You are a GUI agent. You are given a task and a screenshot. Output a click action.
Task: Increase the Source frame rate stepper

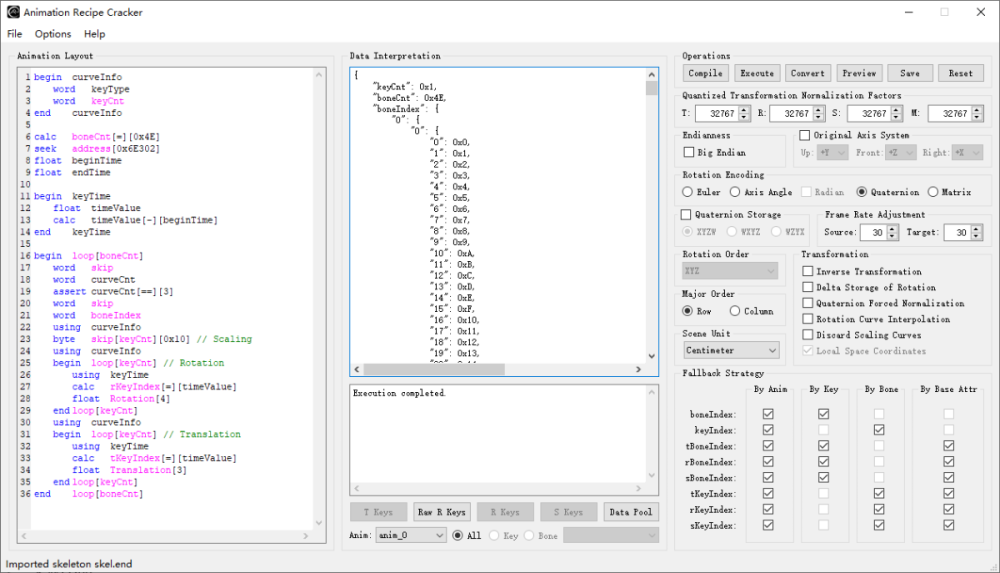(890, 228)
